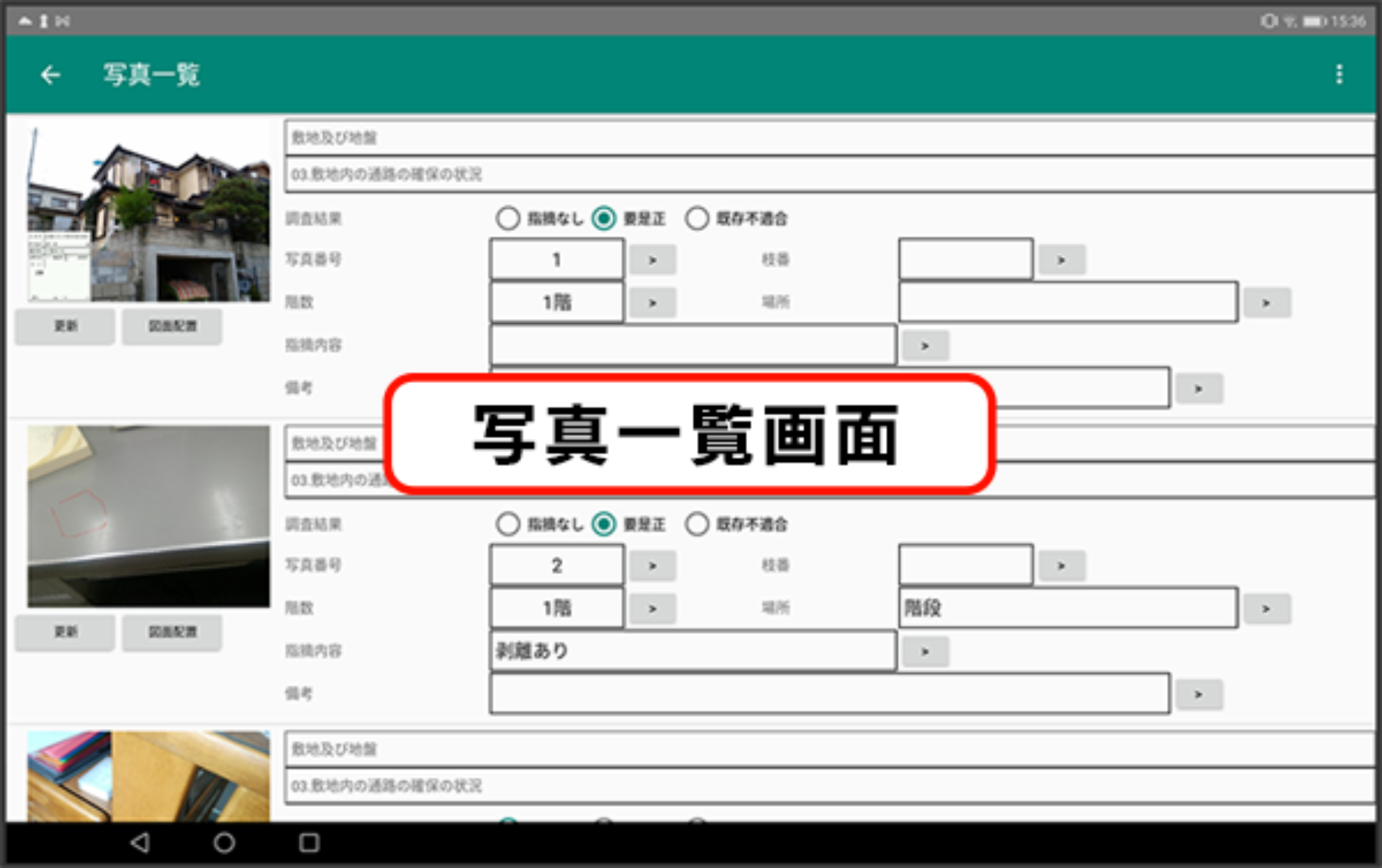Open 場所 picker arrow for photo 1
Screen dimensions: 1382x868
coord(1266,303)
